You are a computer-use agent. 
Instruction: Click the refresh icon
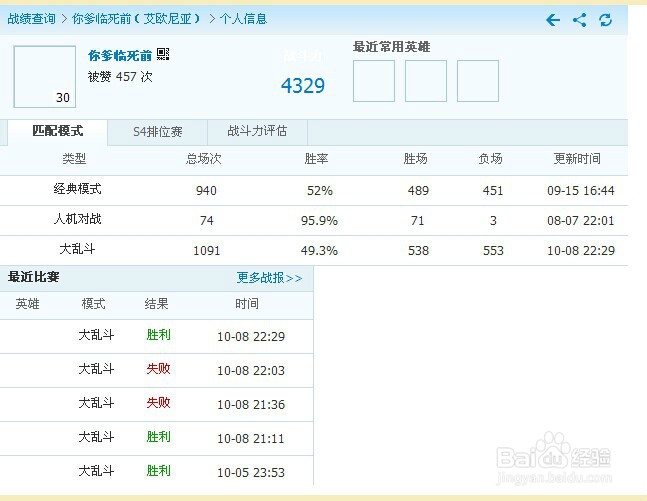(605, 19)
